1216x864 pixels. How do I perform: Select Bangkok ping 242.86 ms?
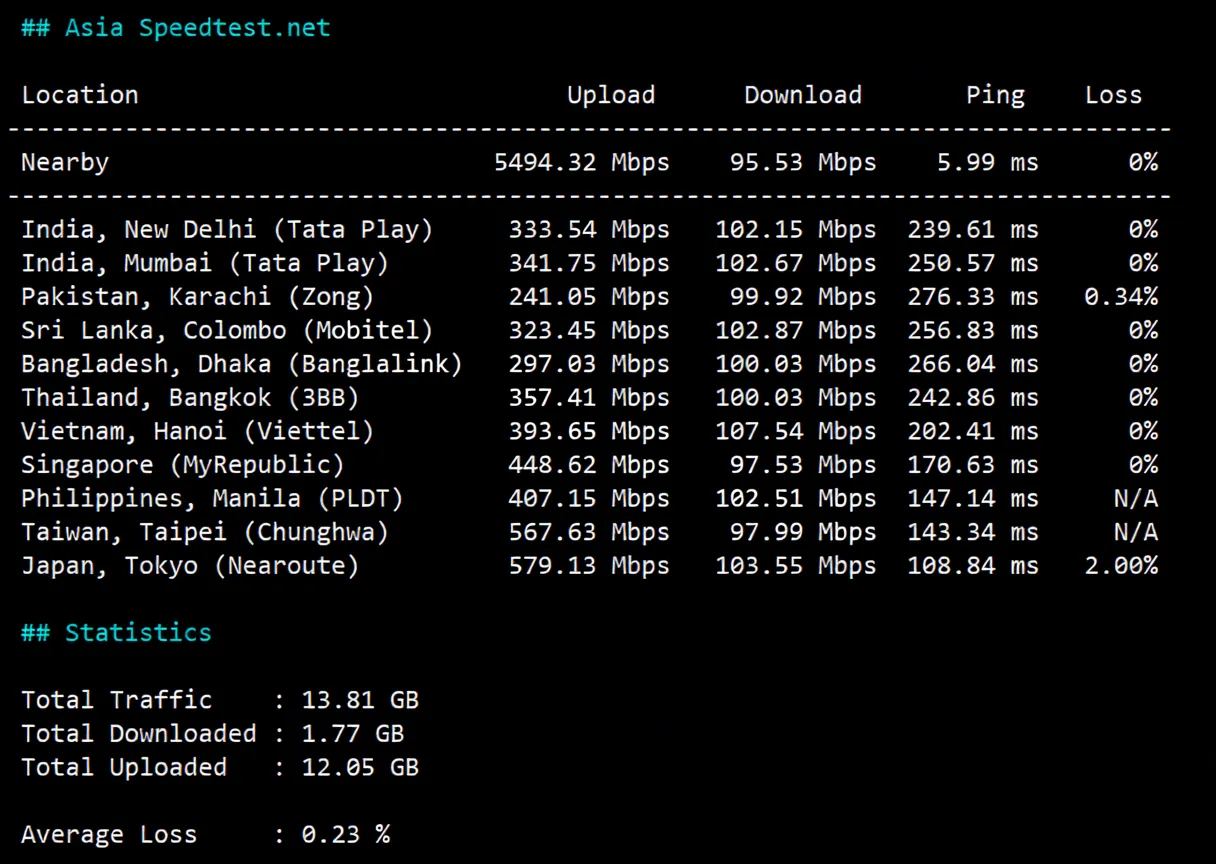[x=973, y=397]
